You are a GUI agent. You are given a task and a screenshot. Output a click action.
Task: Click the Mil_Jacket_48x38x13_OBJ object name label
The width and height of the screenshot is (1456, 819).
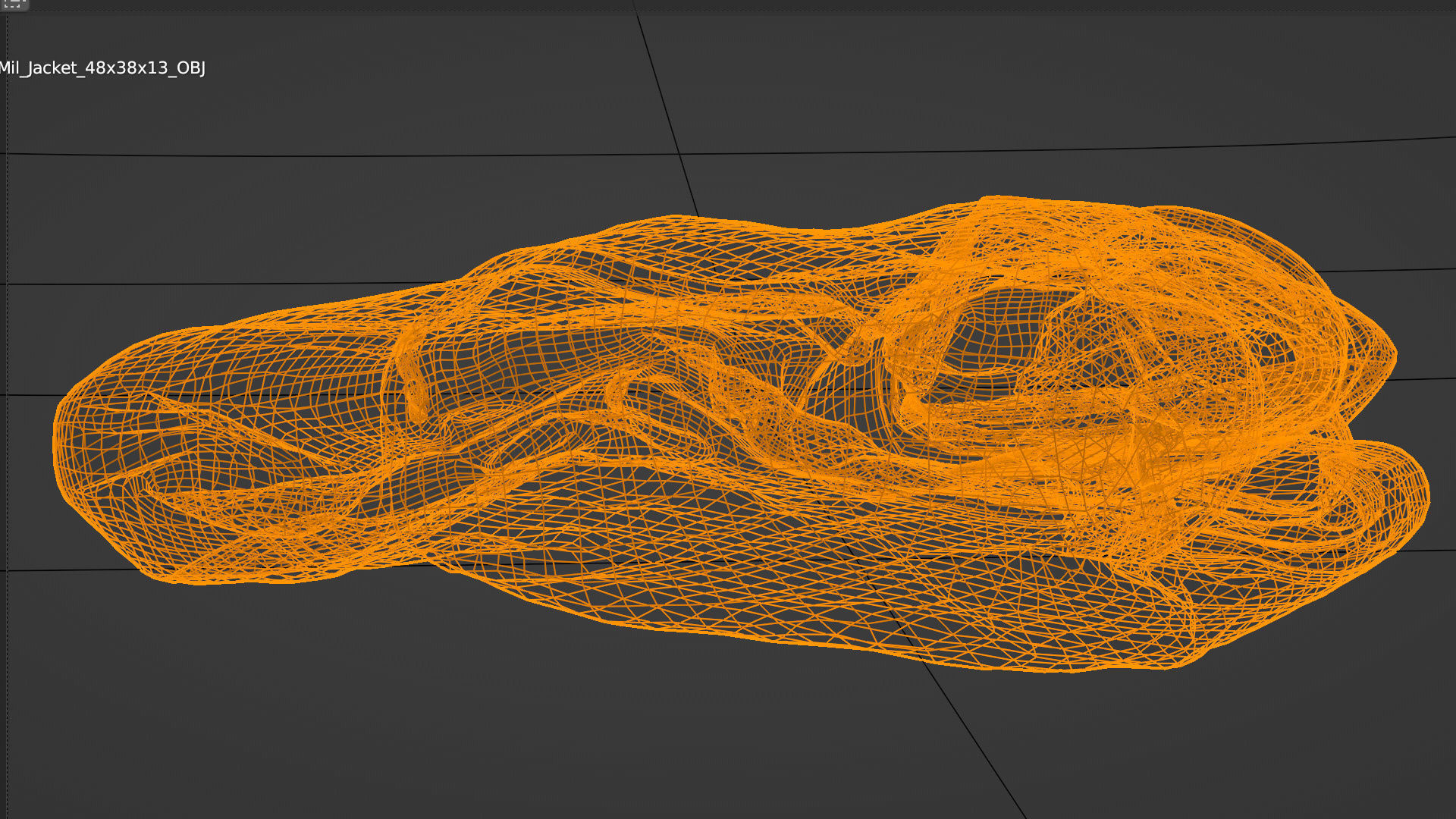(x=102, y=68)
